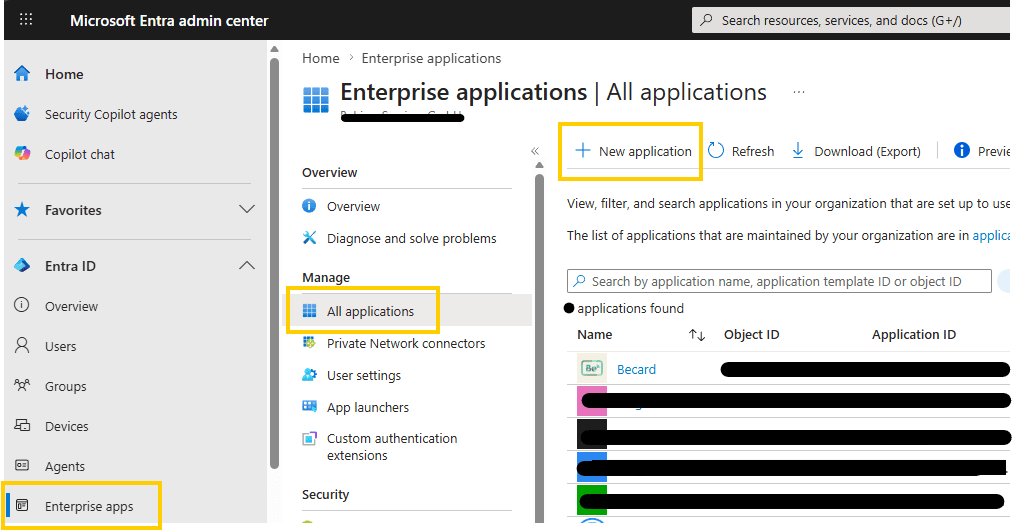This screenshot has height=531, width=1012.
Task: Click the global search resources field
Action: 851,20
